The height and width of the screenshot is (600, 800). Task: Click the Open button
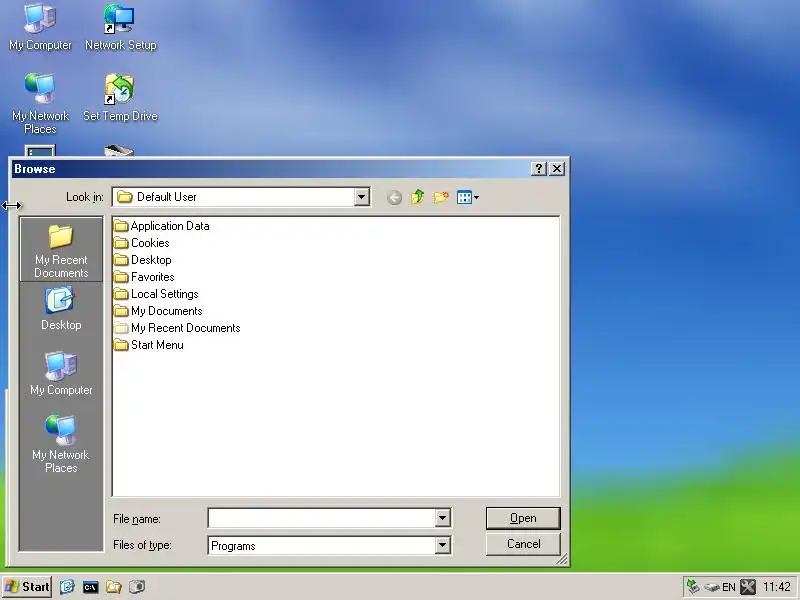point(523,518)
